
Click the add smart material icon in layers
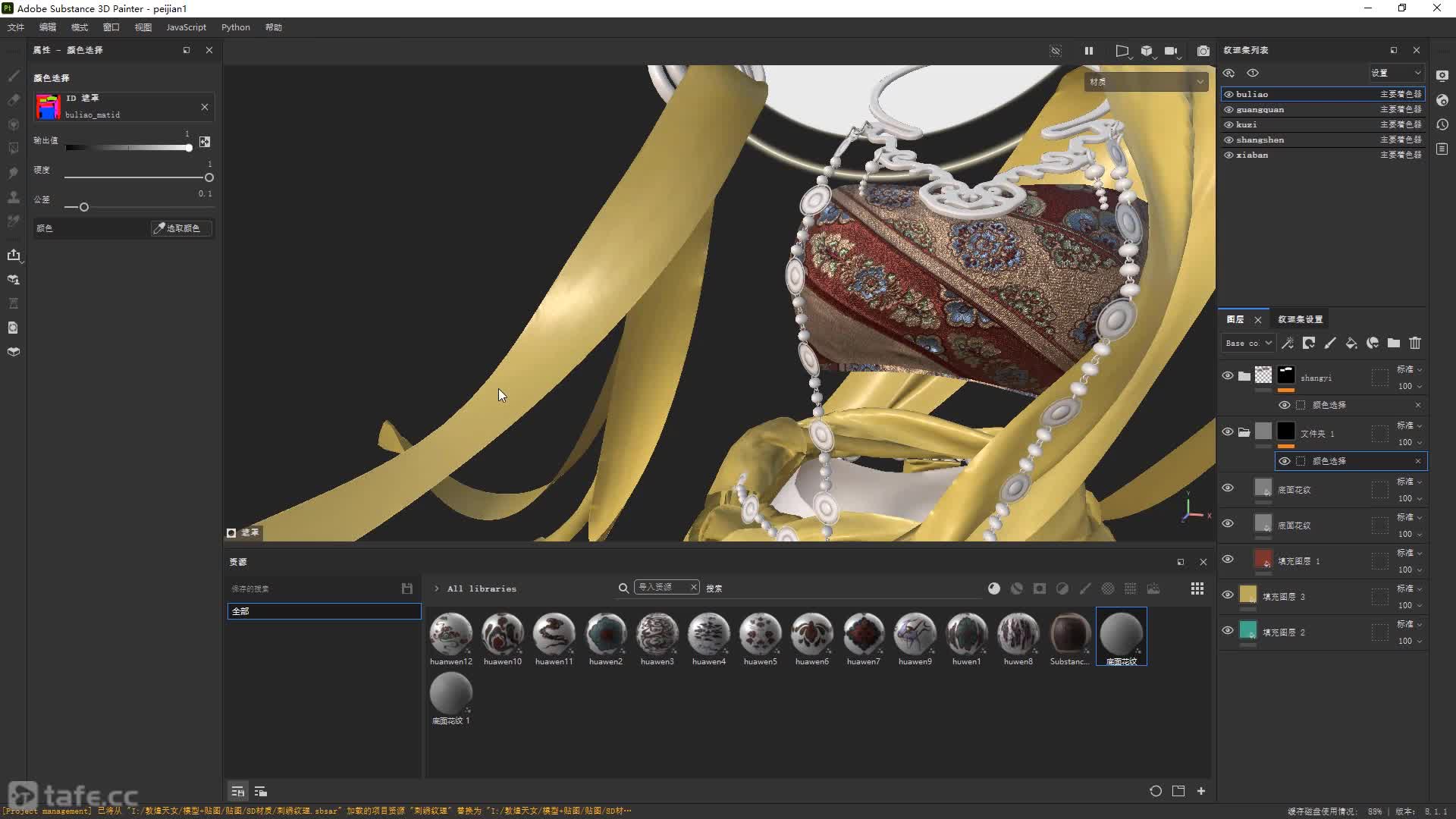1373,344
